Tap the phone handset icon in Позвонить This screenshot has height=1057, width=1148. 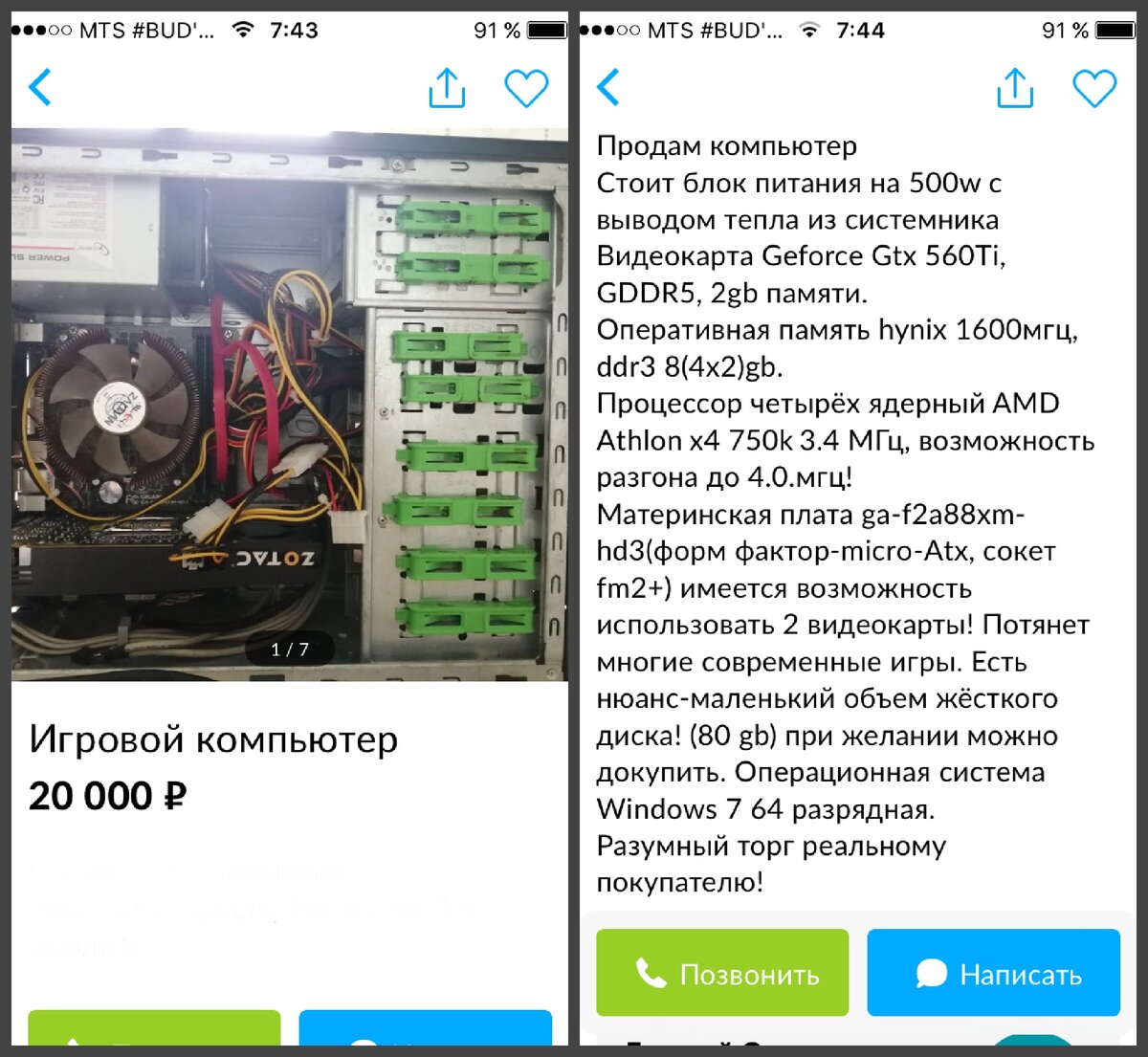[x=651, y=974]
